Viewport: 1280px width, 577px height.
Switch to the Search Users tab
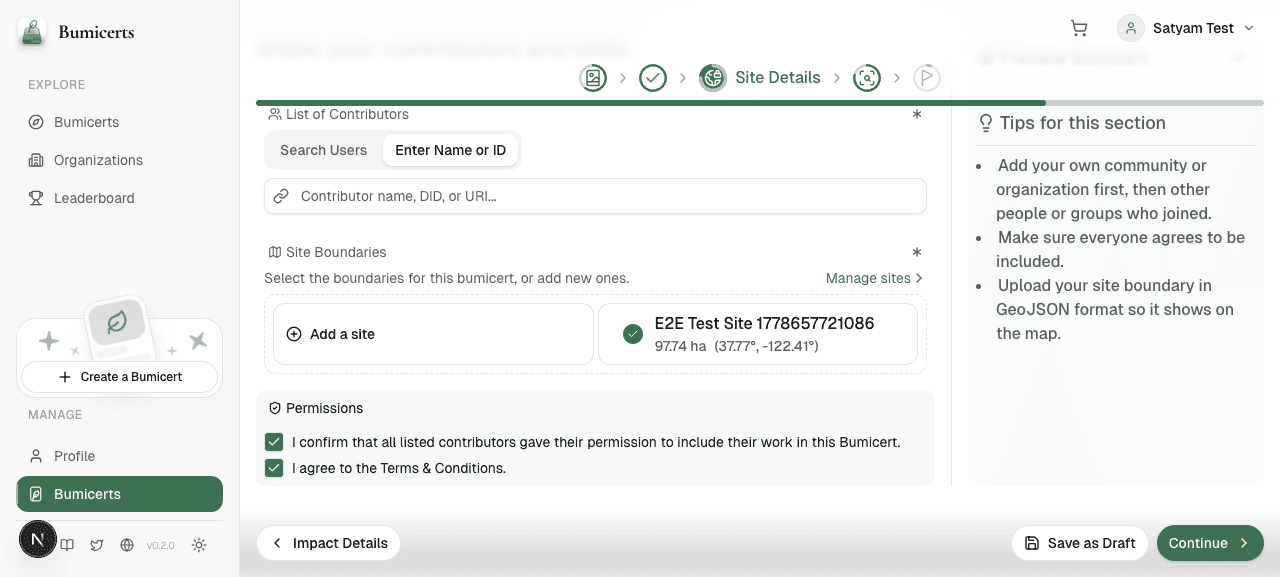pyautogui.click(x=323, y=150)
